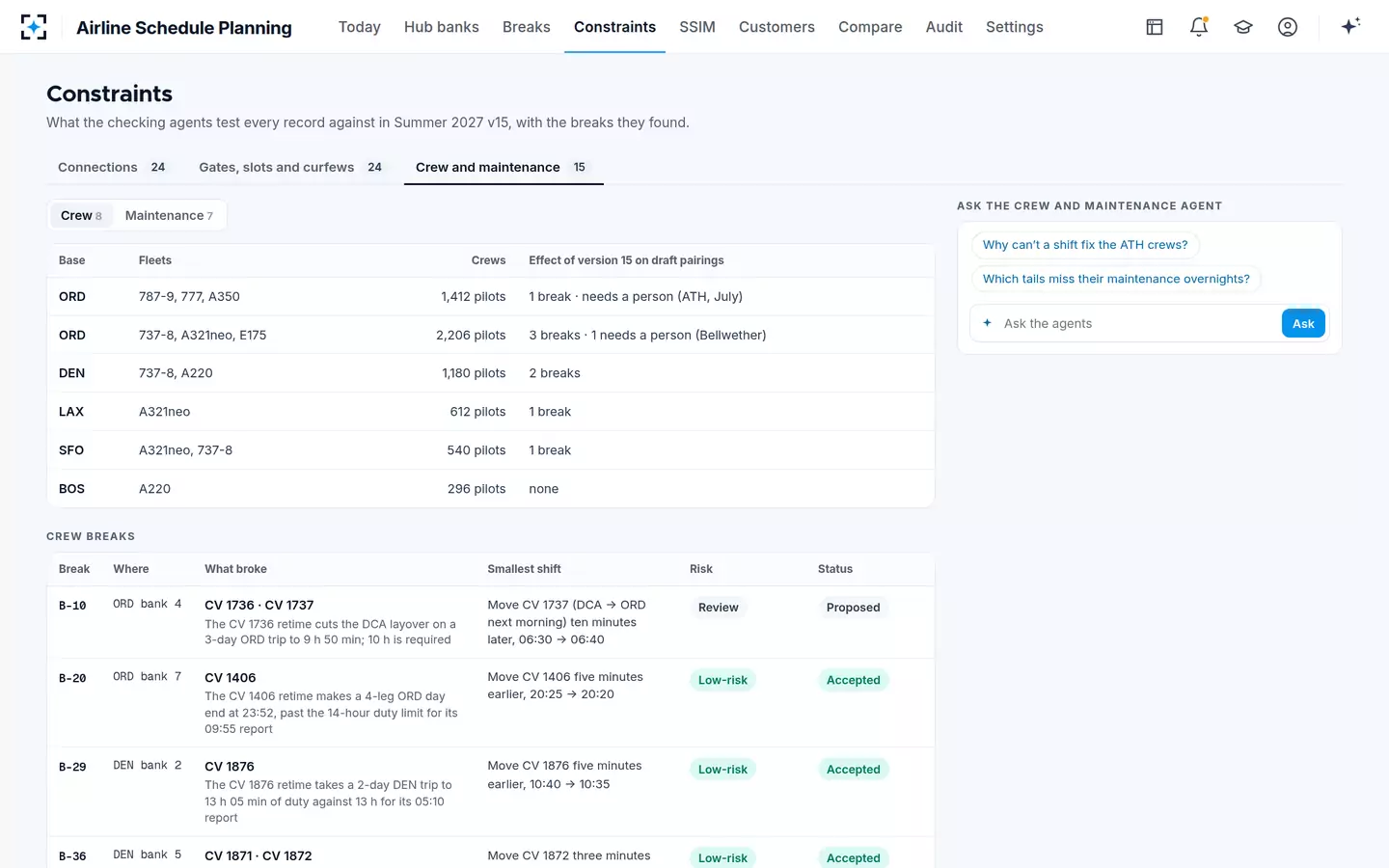Ask why a shift can't fix ATH crews
This screenshot has width=1389, height=868.
(1085, 245)
